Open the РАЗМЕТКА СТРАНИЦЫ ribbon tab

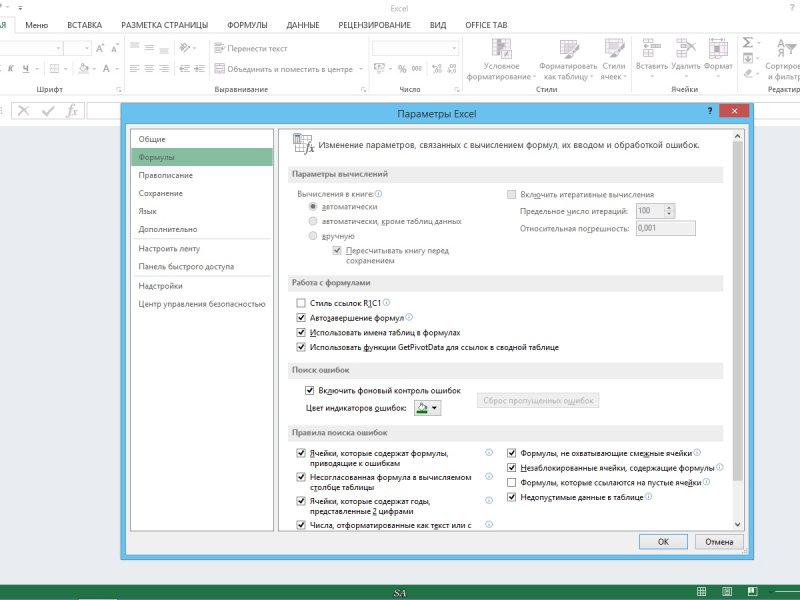pos(165,25)
